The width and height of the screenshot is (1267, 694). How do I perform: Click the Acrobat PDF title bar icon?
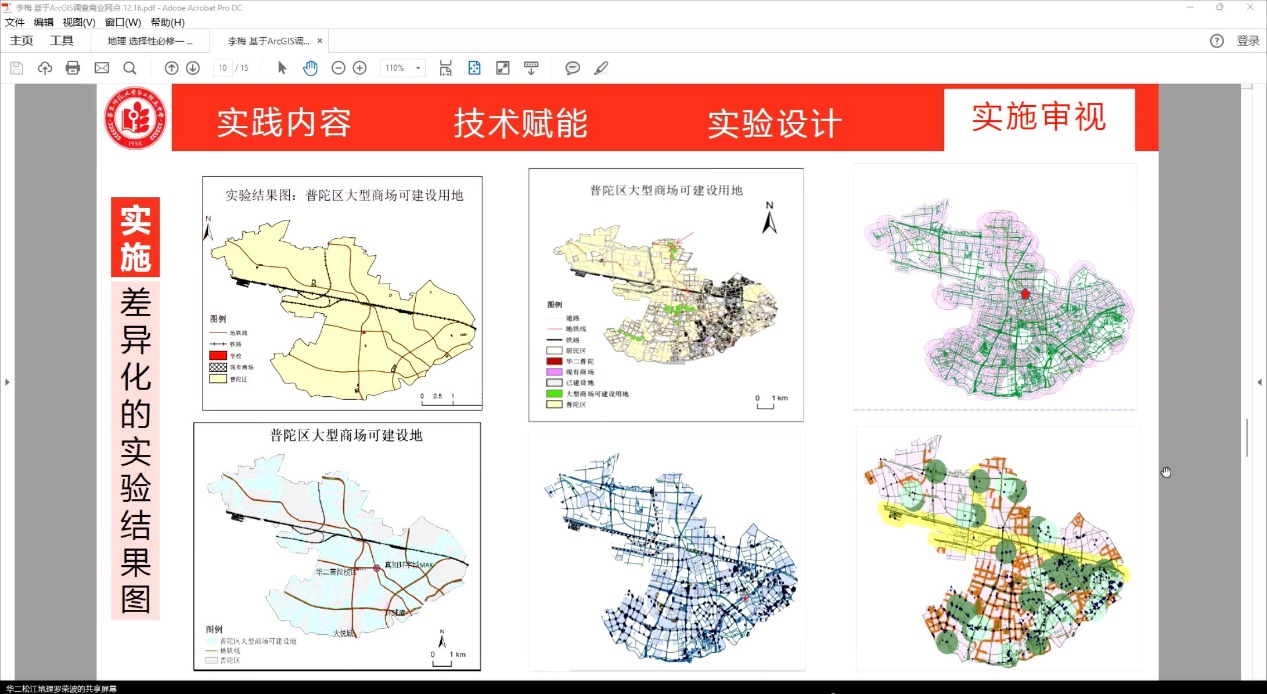[x=7, y=7]
